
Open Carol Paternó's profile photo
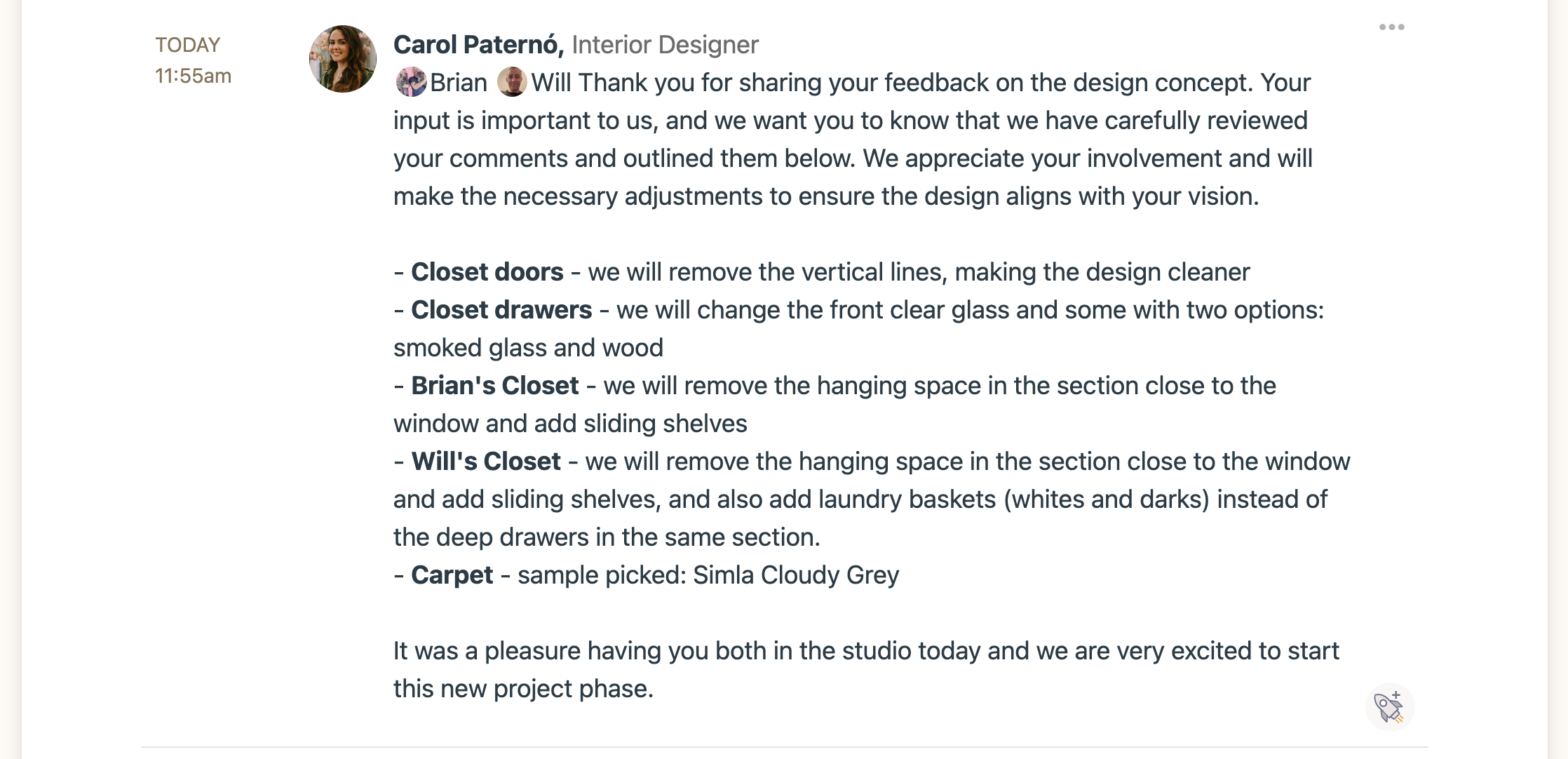(x=343, y=59)
